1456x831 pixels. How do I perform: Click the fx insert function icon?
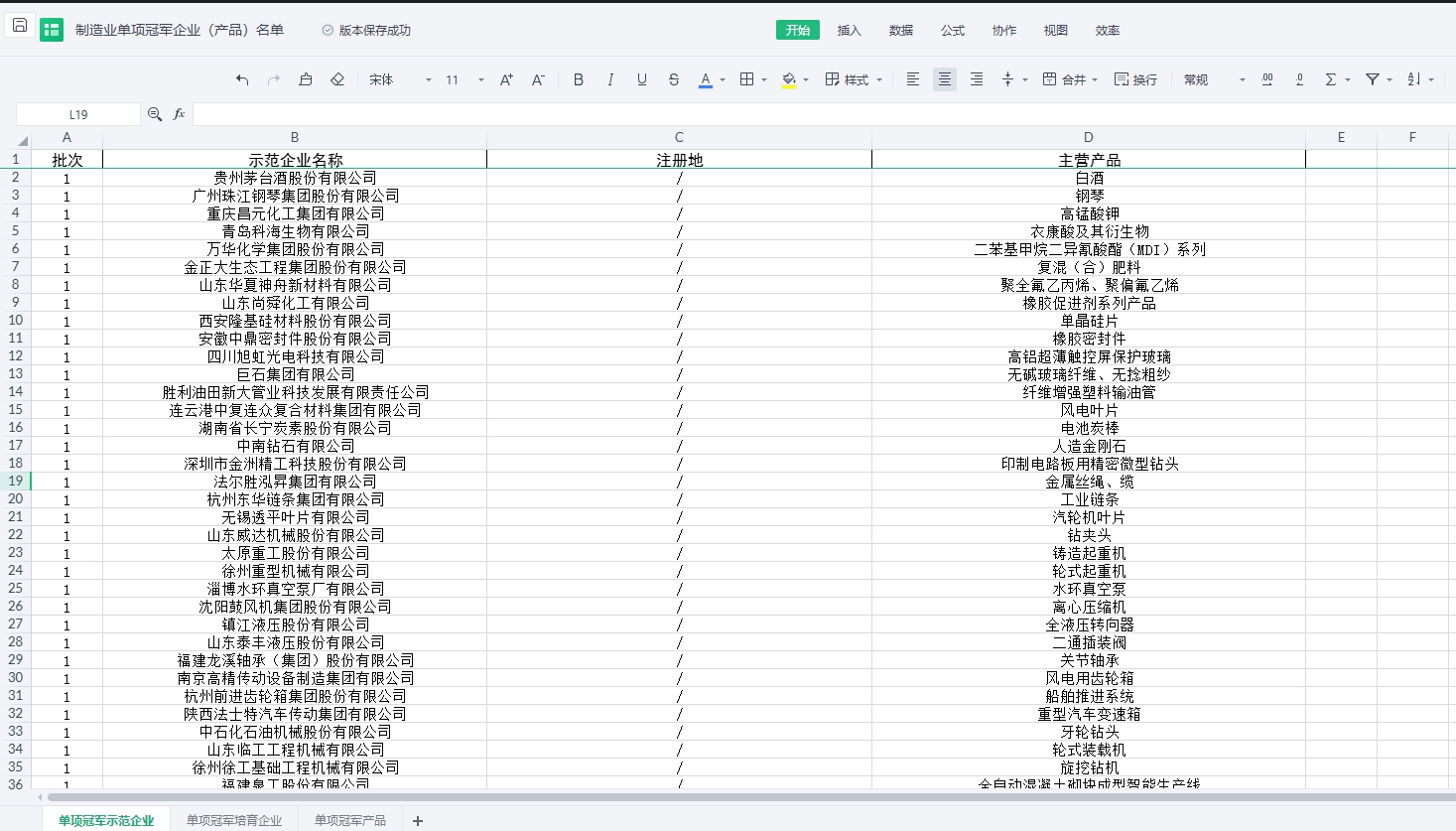[x=180, y=114]
